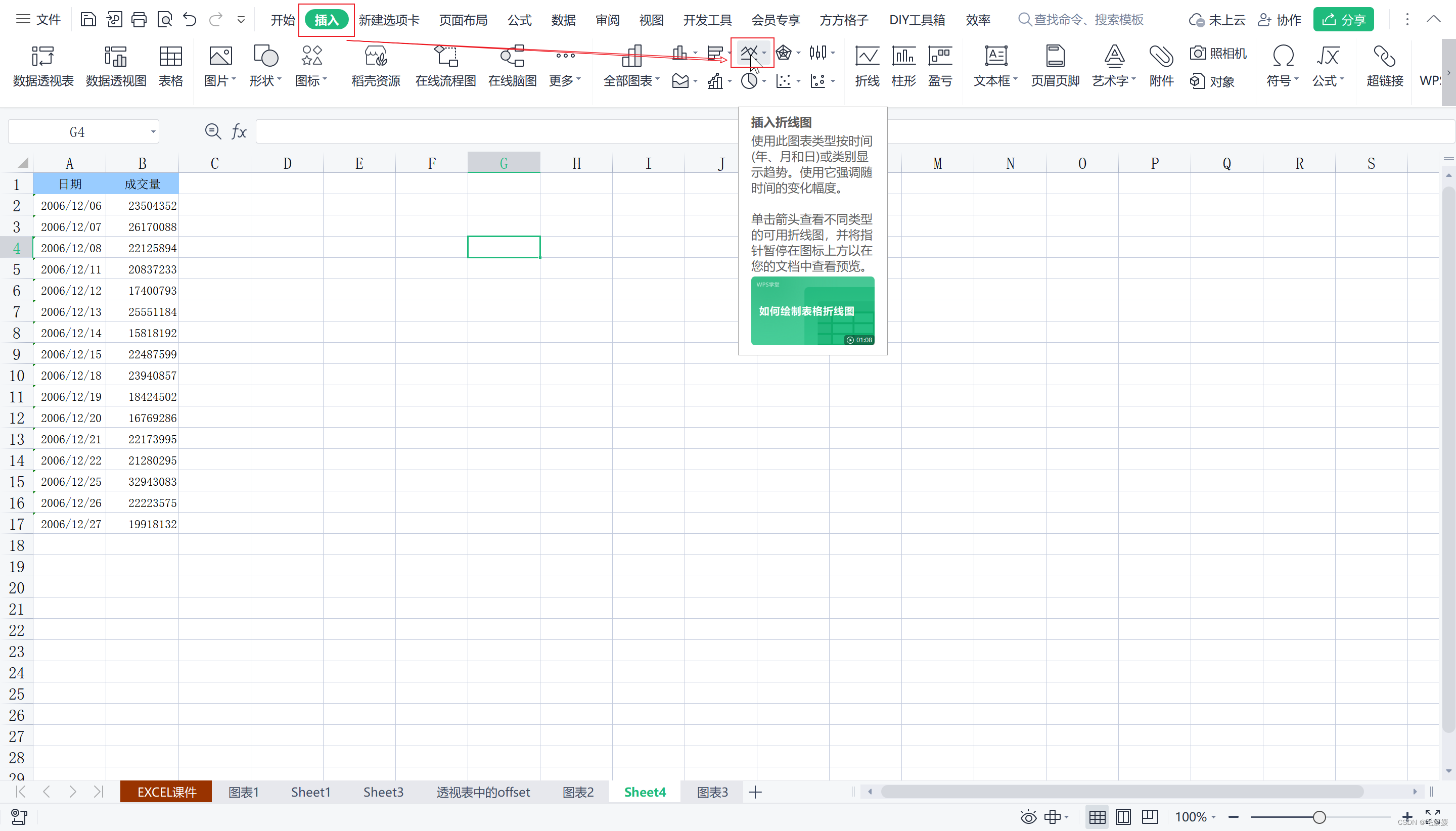
Task: Open online mind map (在线脑图)
Action: coord(512,66)
